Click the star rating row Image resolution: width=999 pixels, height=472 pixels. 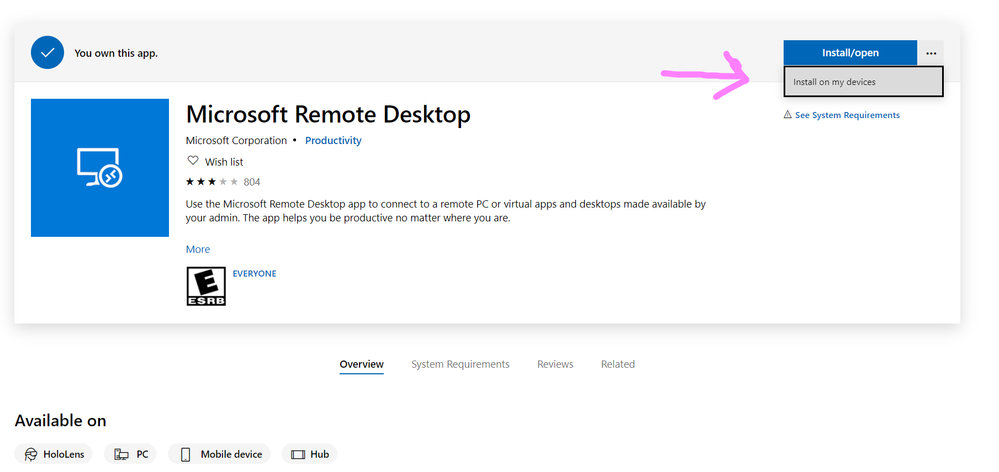[212, 182]
